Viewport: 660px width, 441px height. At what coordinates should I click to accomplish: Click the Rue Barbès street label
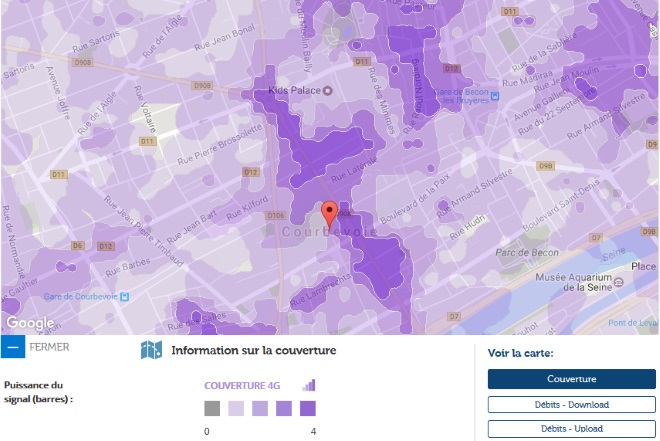click(128, 267)
